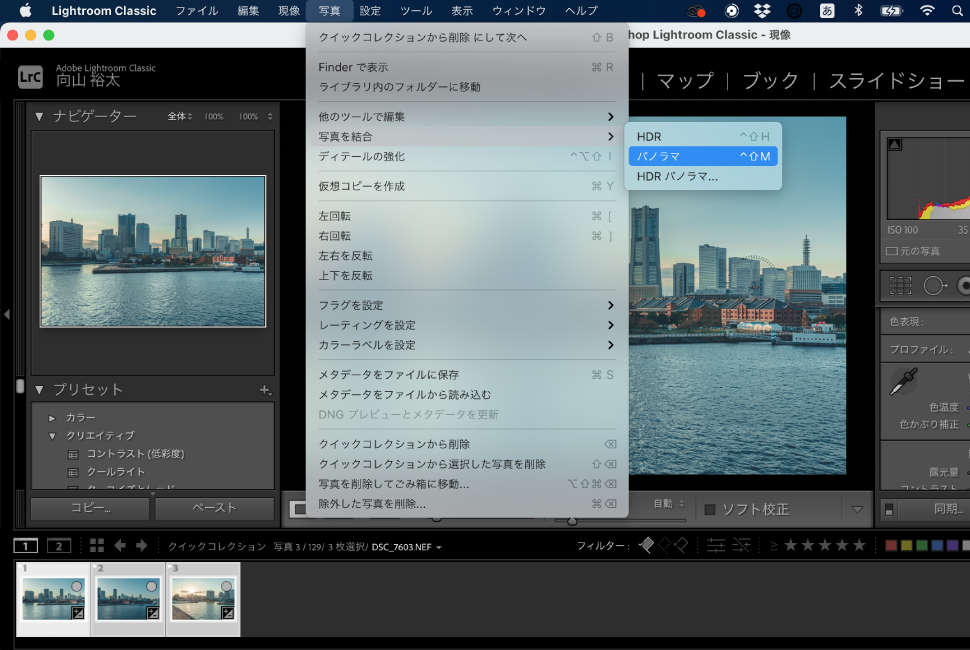The width and height of the screenshot is (970, 650).
Task: Collapse the クリエイティブ preset group
Action: (52, 436)
